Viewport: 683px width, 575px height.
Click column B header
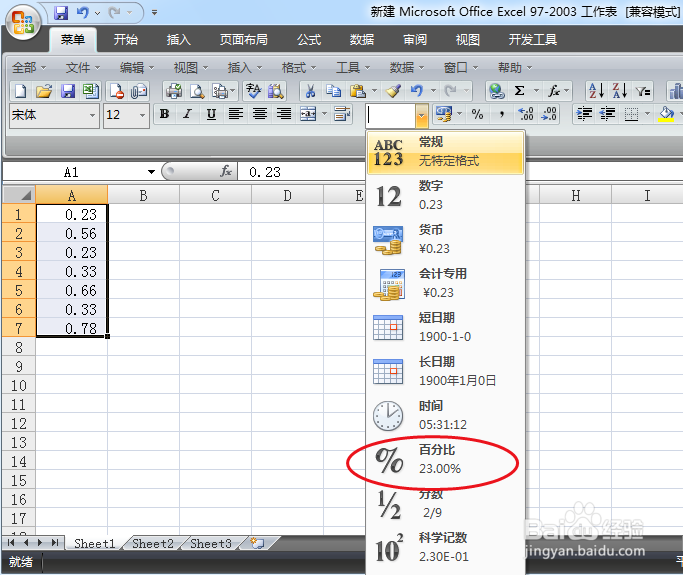(x=143, y=196)
